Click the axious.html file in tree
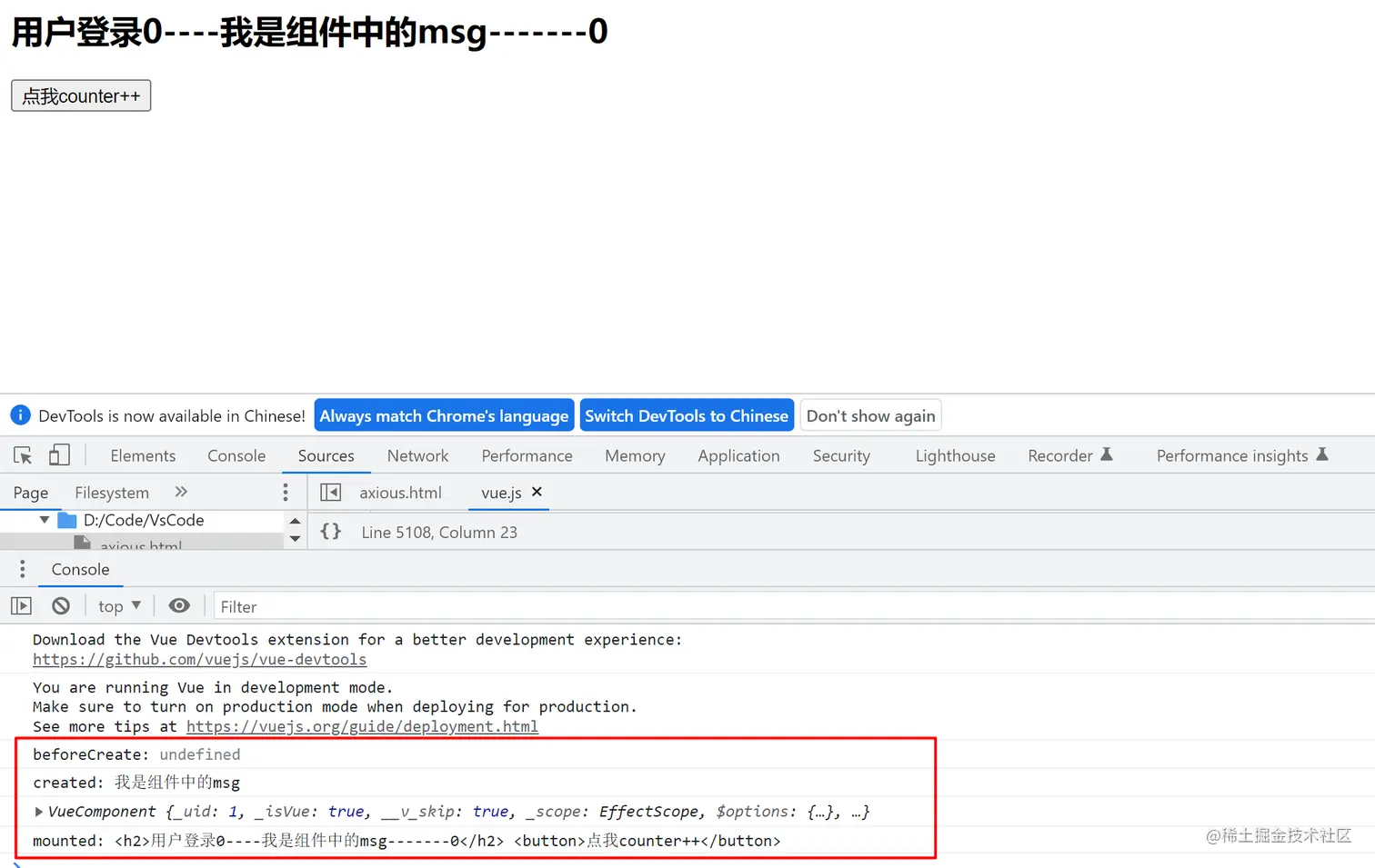 coord(141,544)
